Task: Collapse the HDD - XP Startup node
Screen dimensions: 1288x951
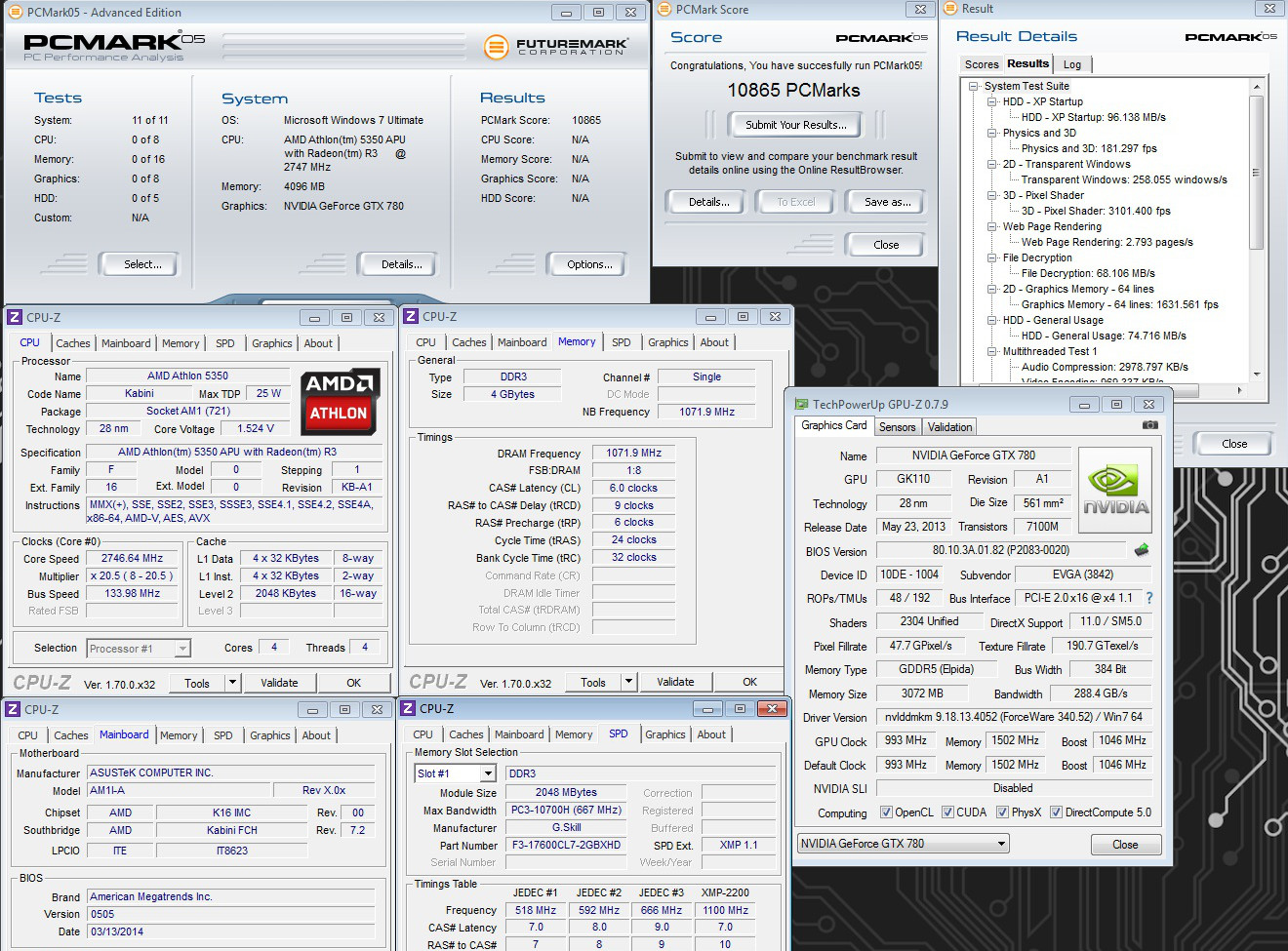Action: click(991, 101)
